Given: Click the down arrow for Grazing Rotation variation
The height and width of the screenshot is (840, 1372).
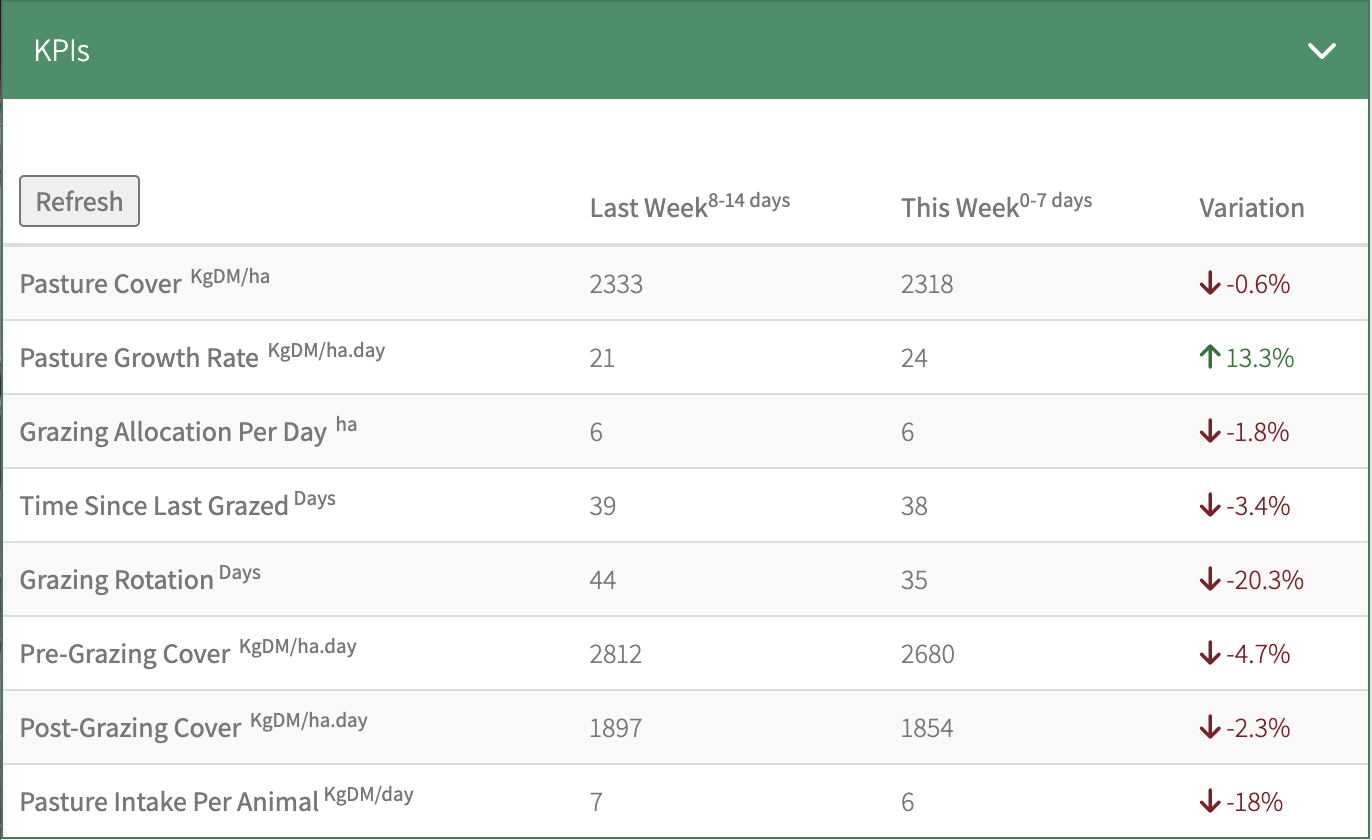Looking at the screenshot, I should [1210, 580].
